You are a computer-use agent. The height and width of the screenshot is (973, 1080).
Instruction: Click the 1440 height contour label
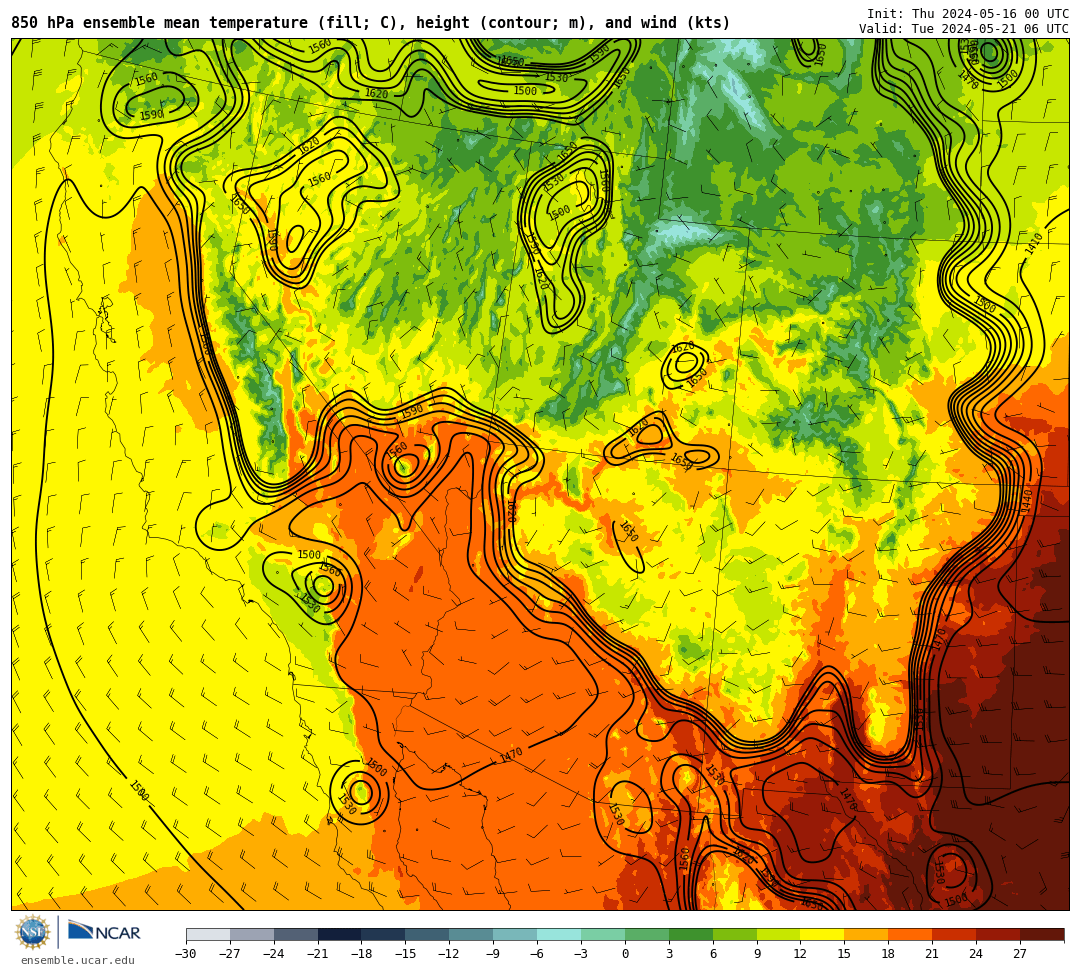1028,501
